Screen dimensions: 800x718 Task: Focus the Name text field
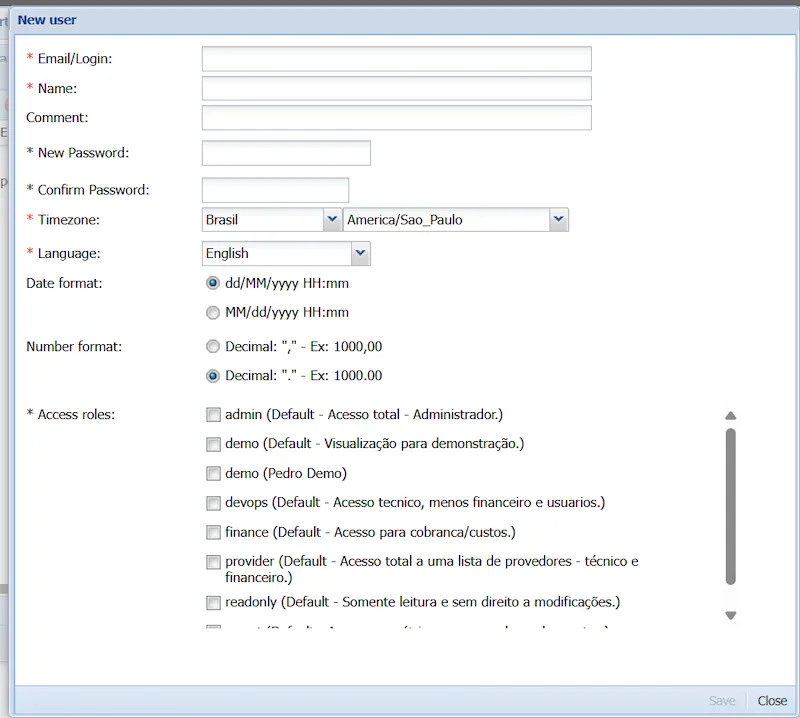[396, 88]
